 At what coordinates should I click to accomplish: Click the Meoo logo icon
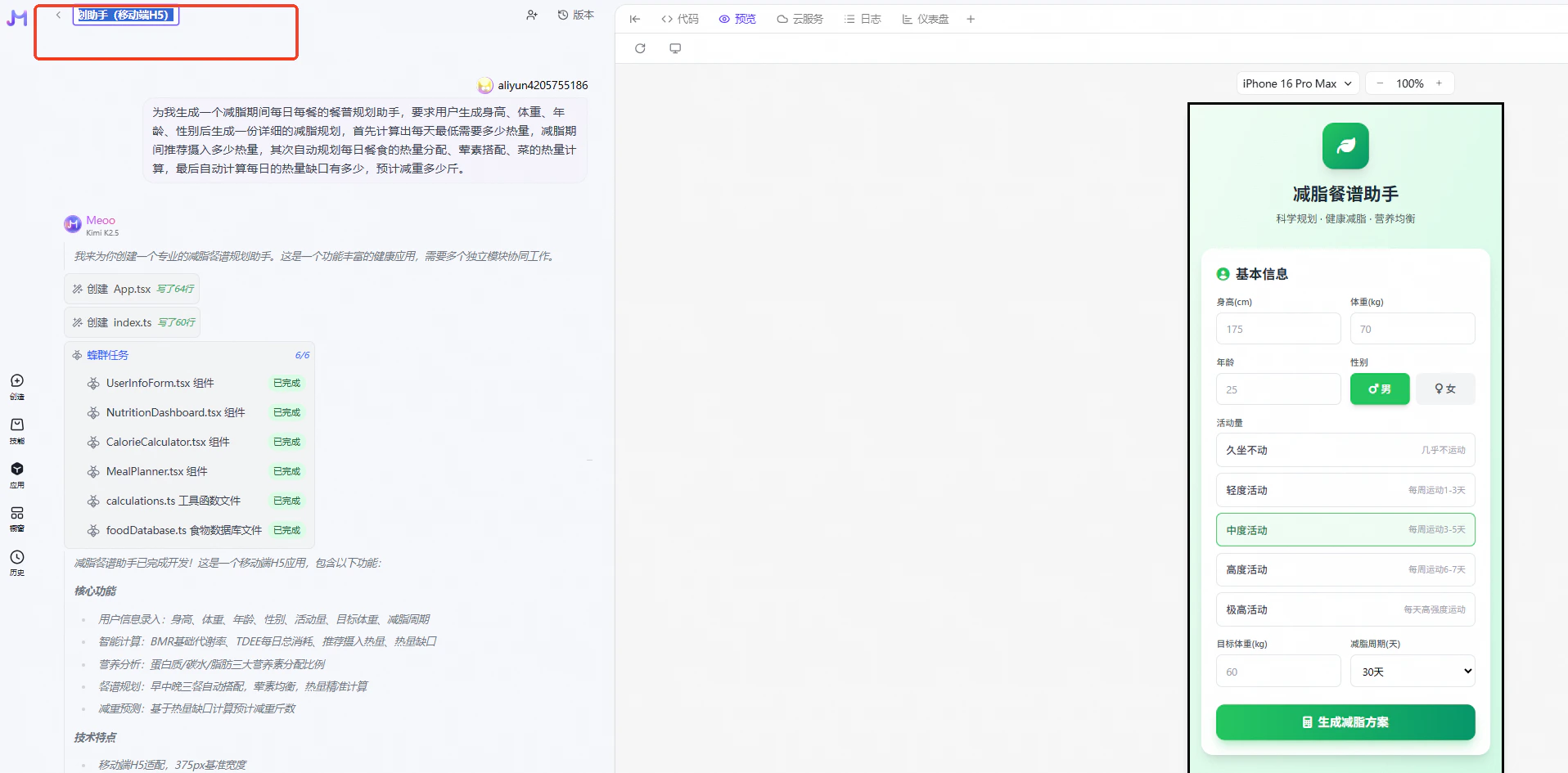pyautogui.click(x=16, y=17)
